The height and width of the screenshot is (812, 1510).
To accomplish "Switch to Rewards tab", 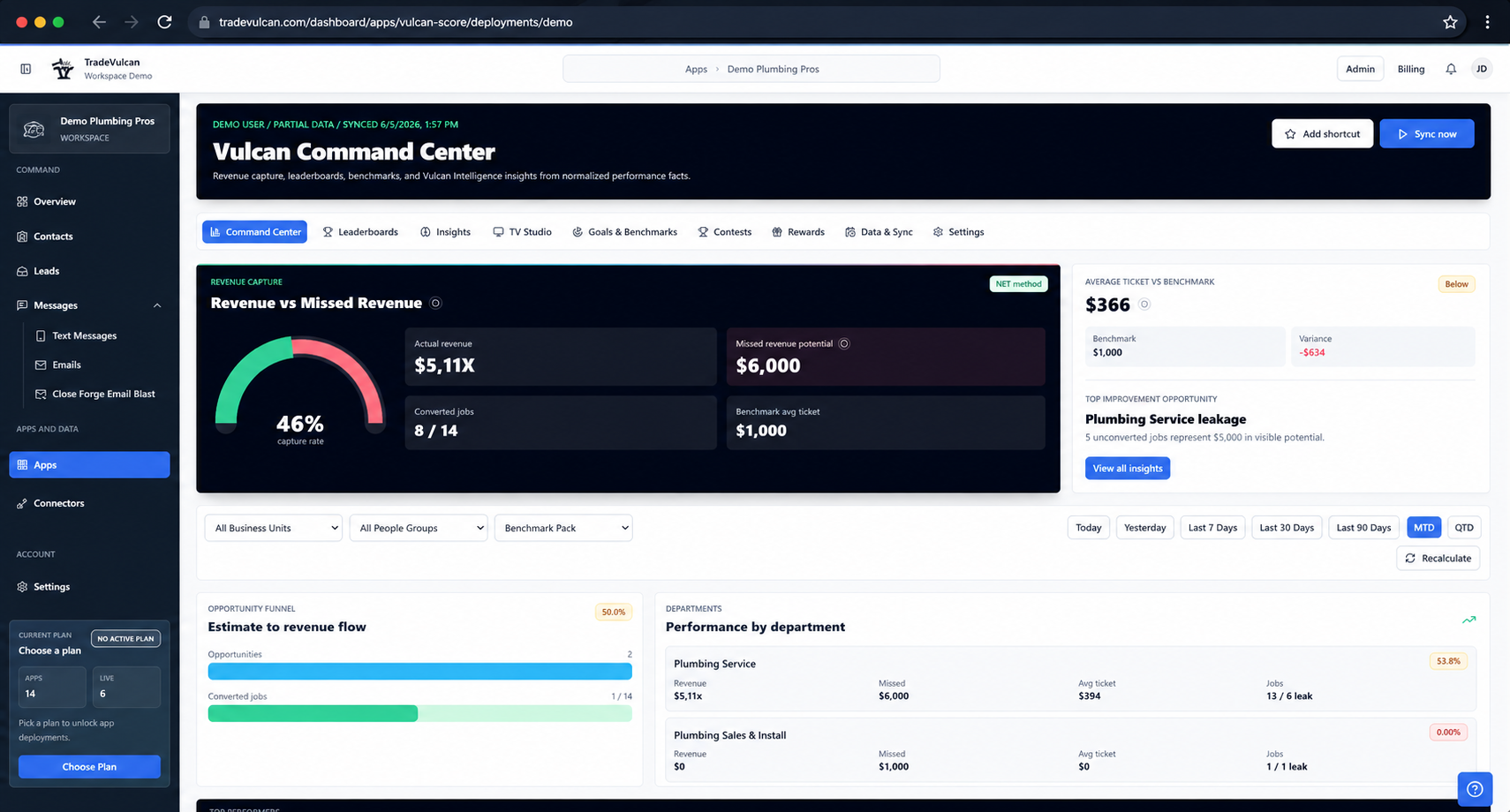I will [x=797, y=232].
